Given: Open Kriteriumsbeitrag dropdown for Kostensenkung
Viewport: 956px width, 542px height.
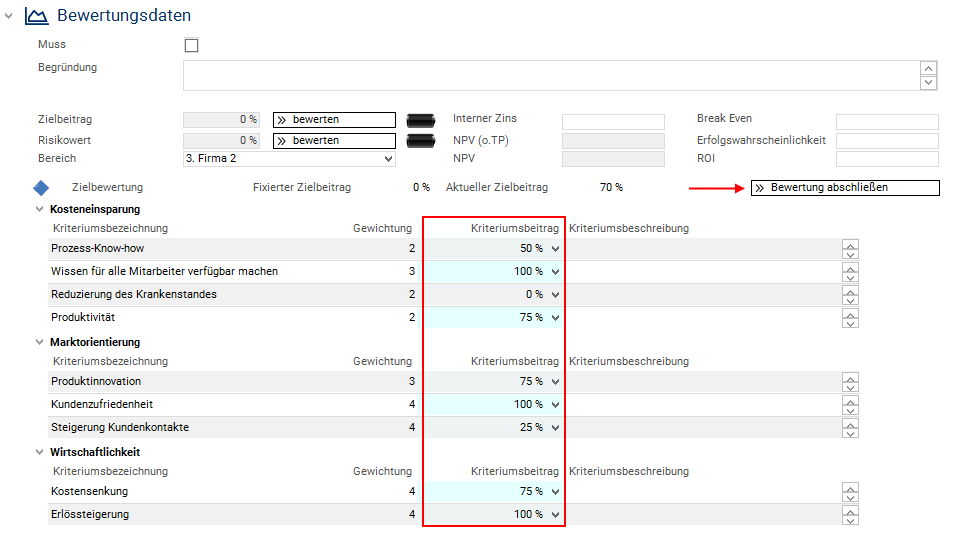Looking at the screenshot, I should (555, 492).
